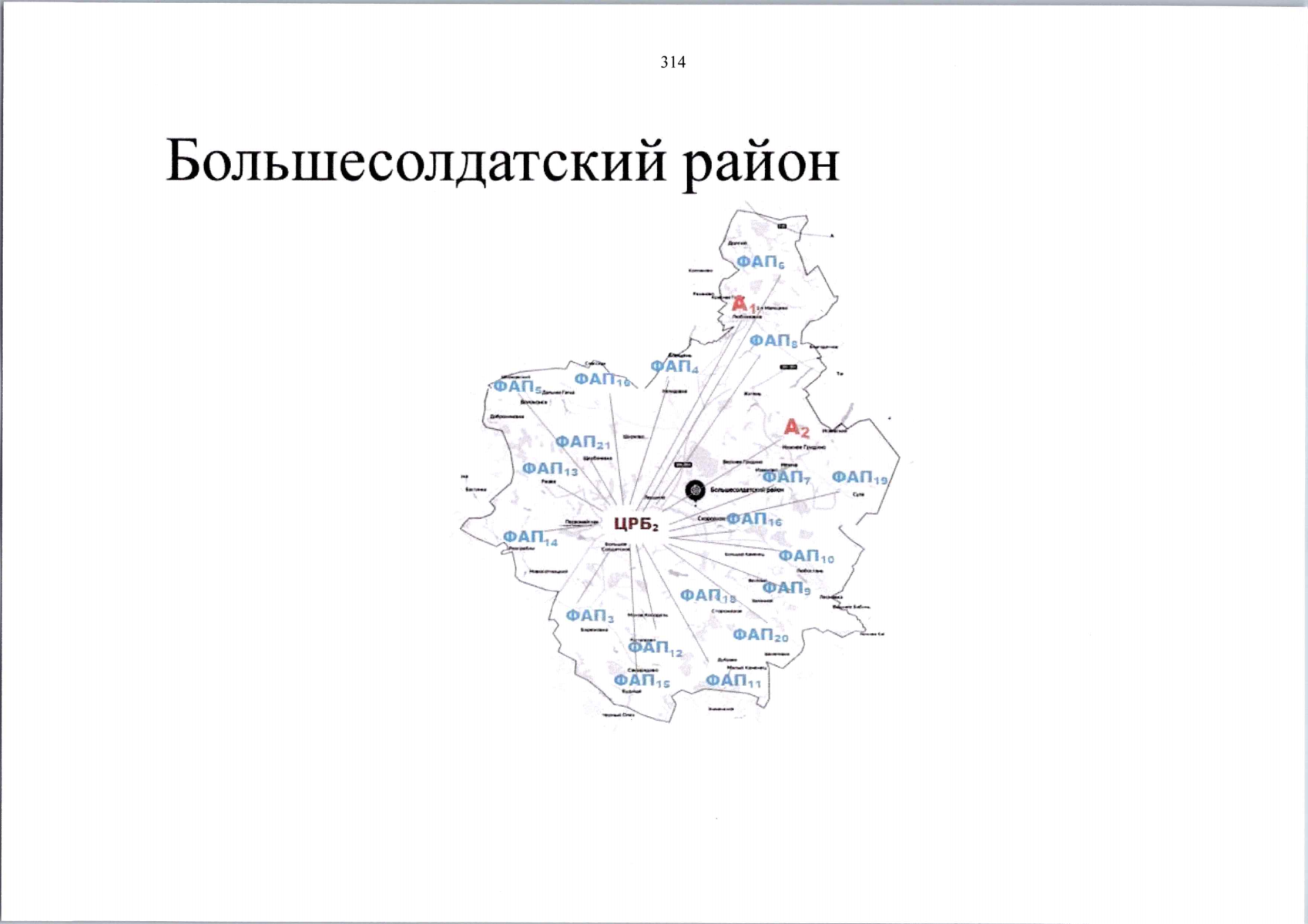Click the ФАП20 label on the map
The image size is (1308, 924).
pos(760,635)
